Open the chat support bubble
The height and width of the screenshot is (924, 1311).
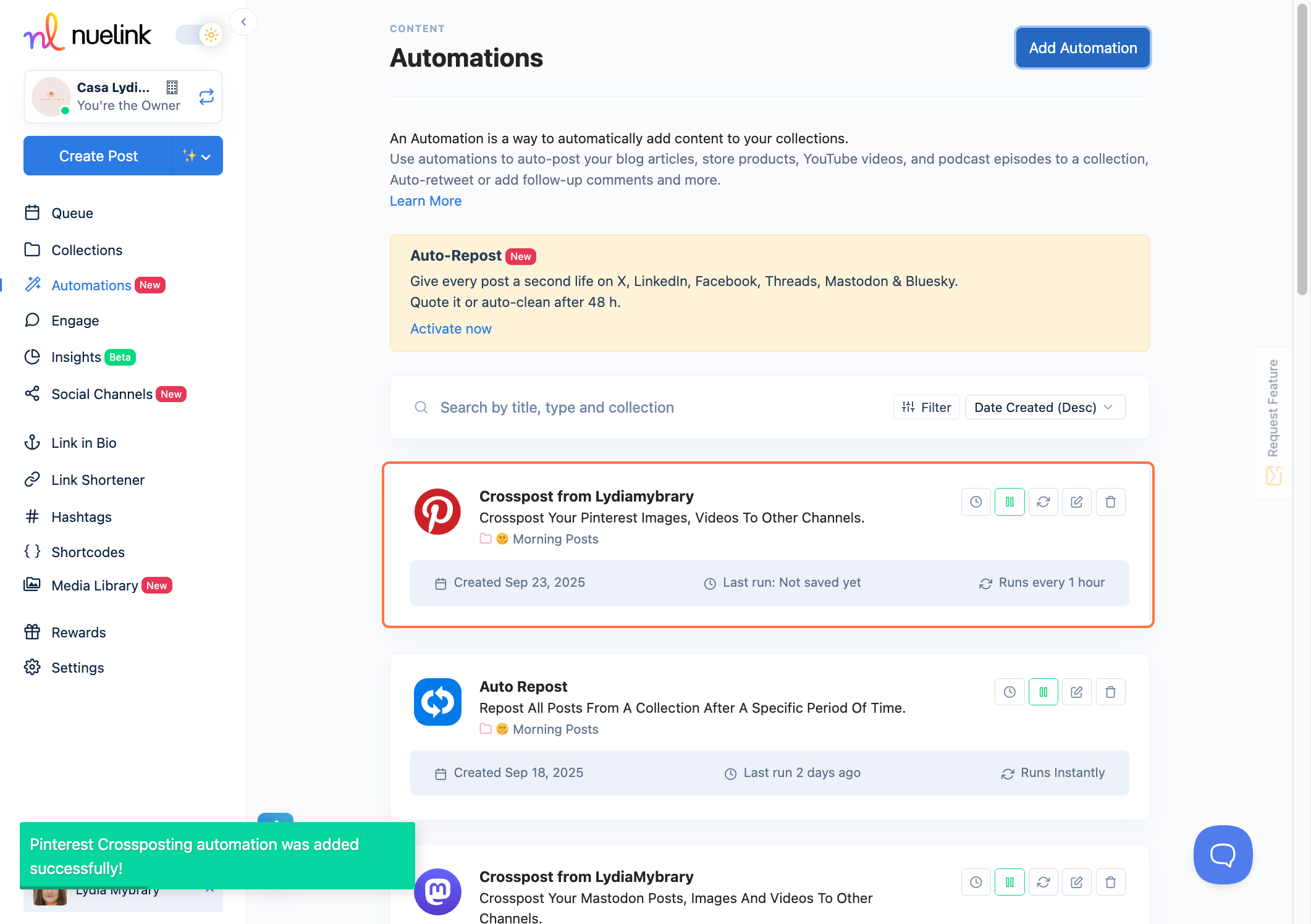click(1223, 855)
